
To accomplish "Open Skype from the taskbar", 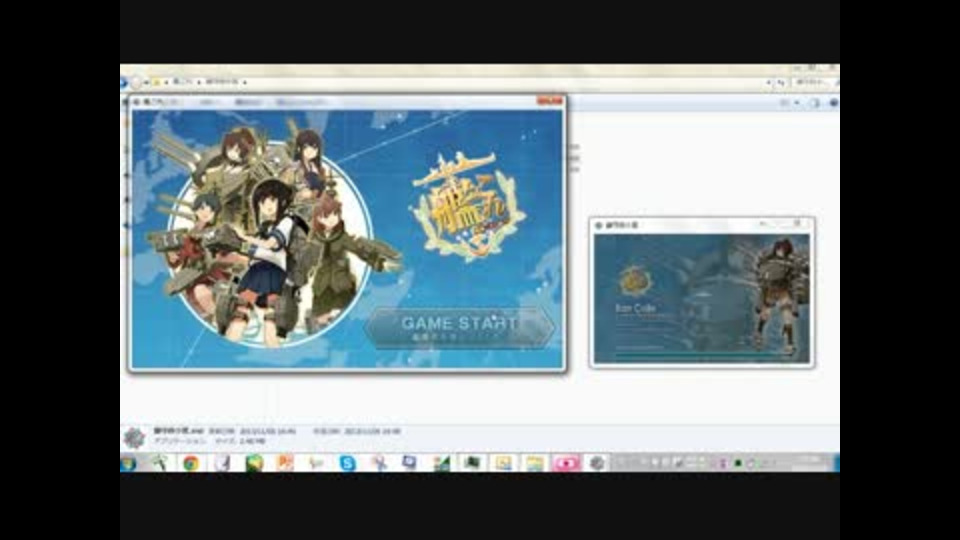I will [x=347, y=463].
